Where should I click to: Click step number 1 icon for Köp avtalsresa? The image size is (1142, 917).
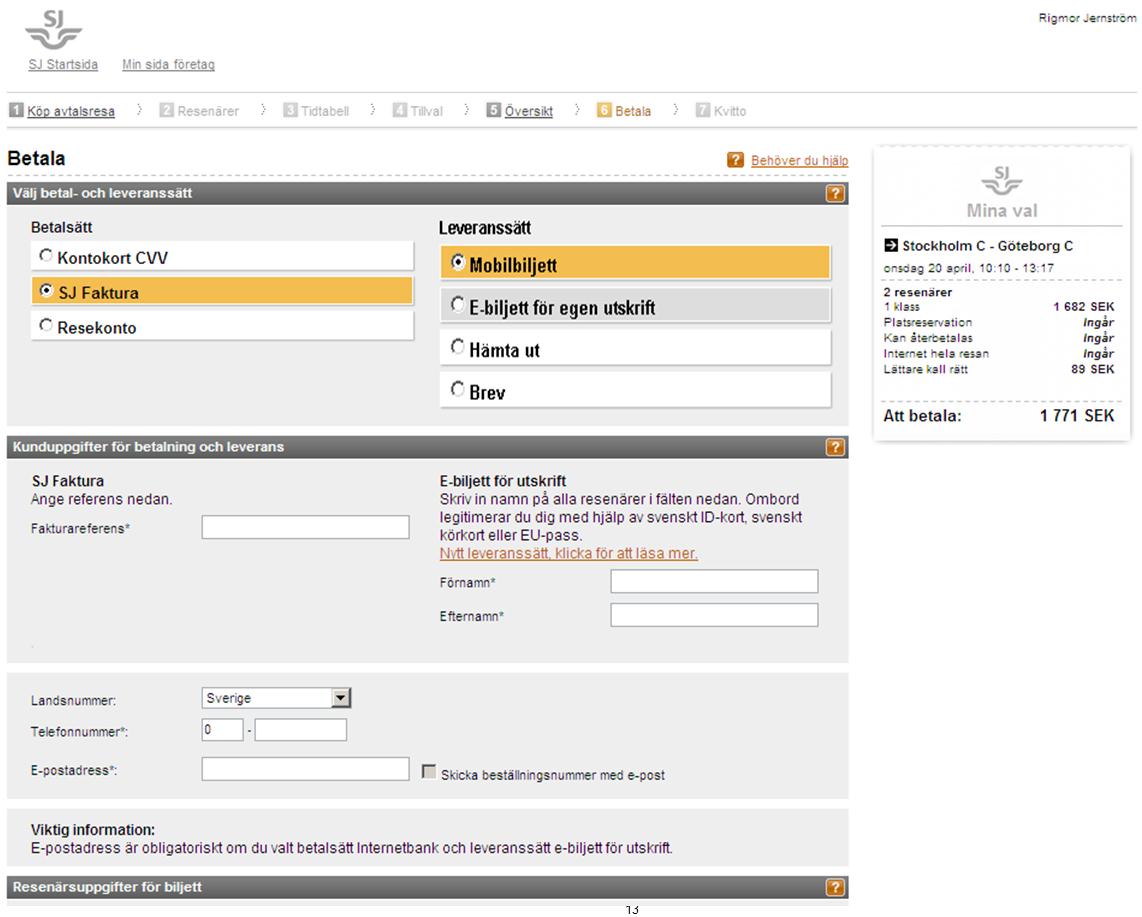pyautogui.click(x=16, y=110)
